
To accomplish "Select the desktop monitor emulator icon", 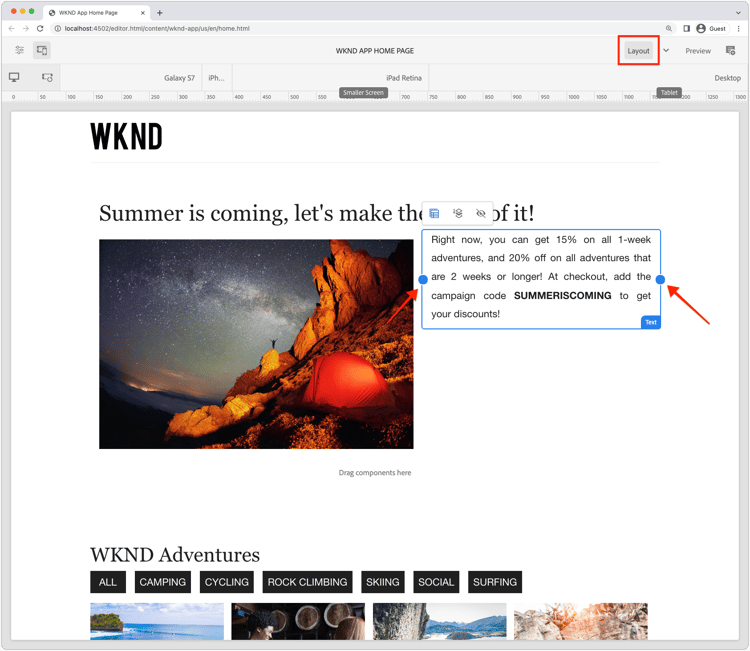I will 14,77.
